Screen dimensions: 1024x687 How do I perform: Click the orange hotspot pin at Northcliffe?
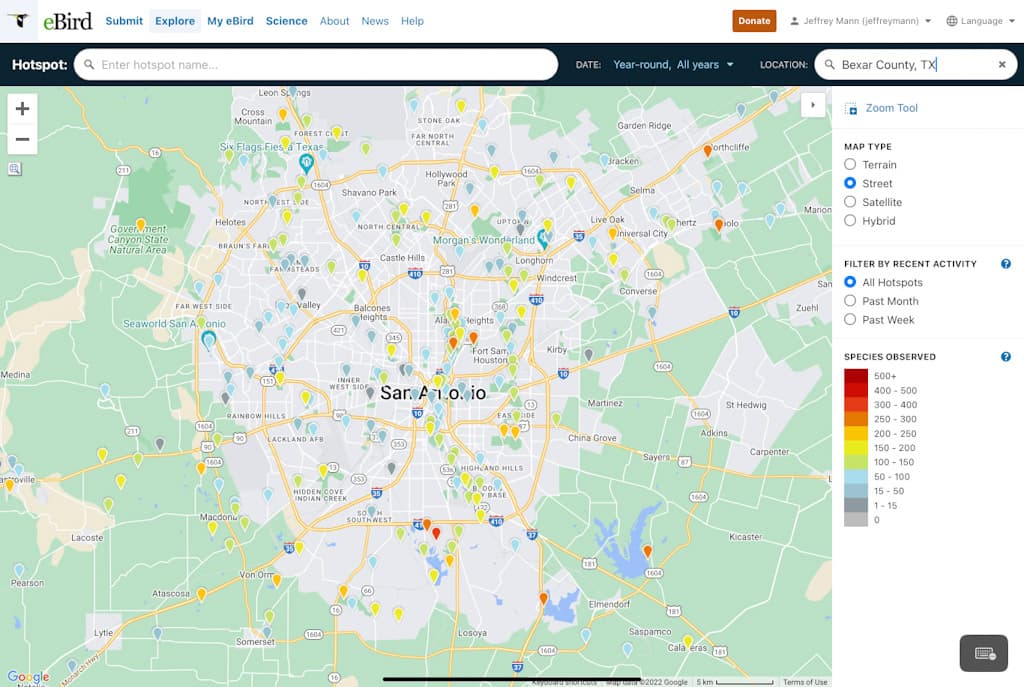click(x=707, y=151)
